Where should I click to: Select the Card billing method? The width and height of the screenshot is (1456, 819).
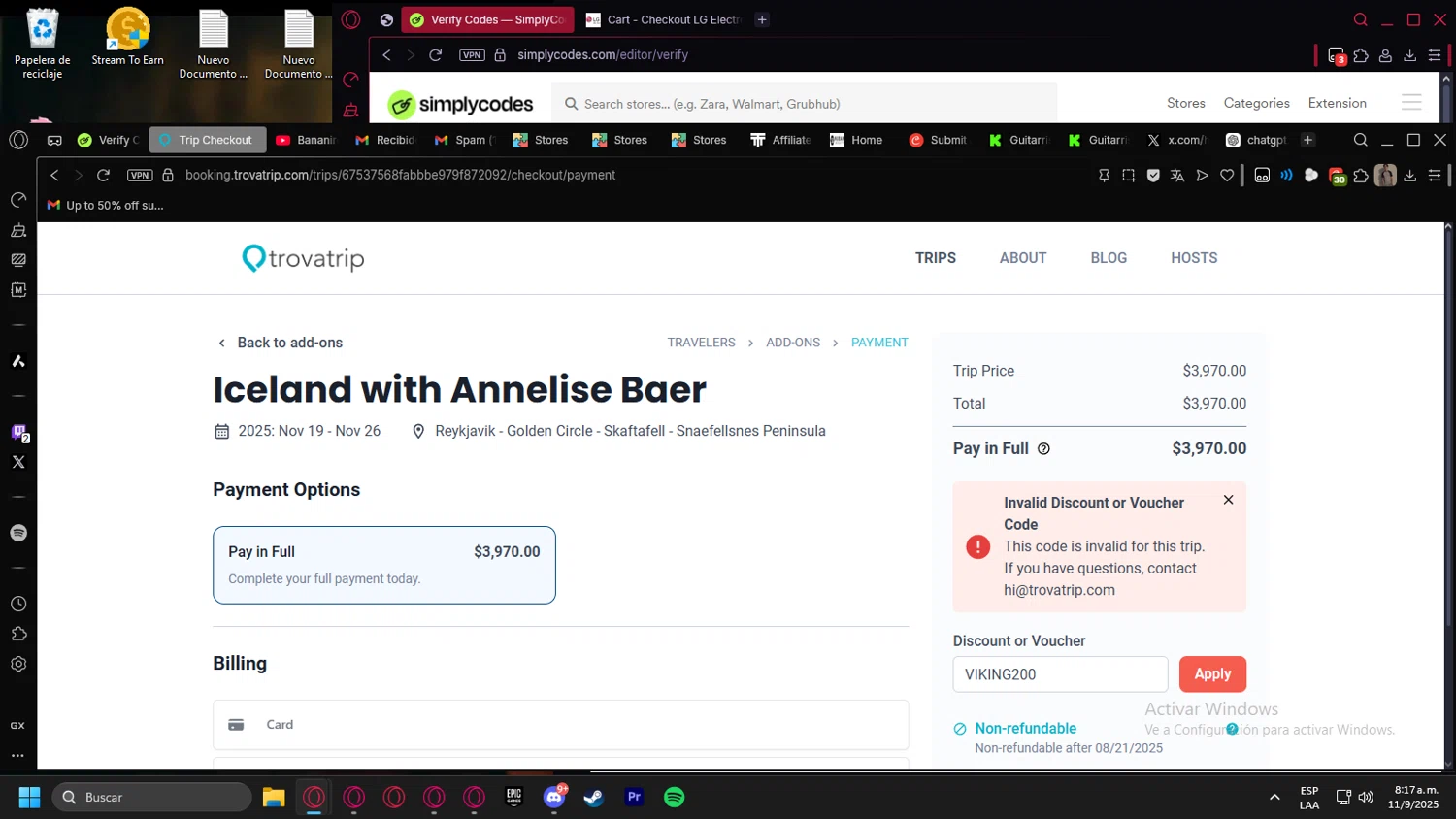click(x=561, y=725)
